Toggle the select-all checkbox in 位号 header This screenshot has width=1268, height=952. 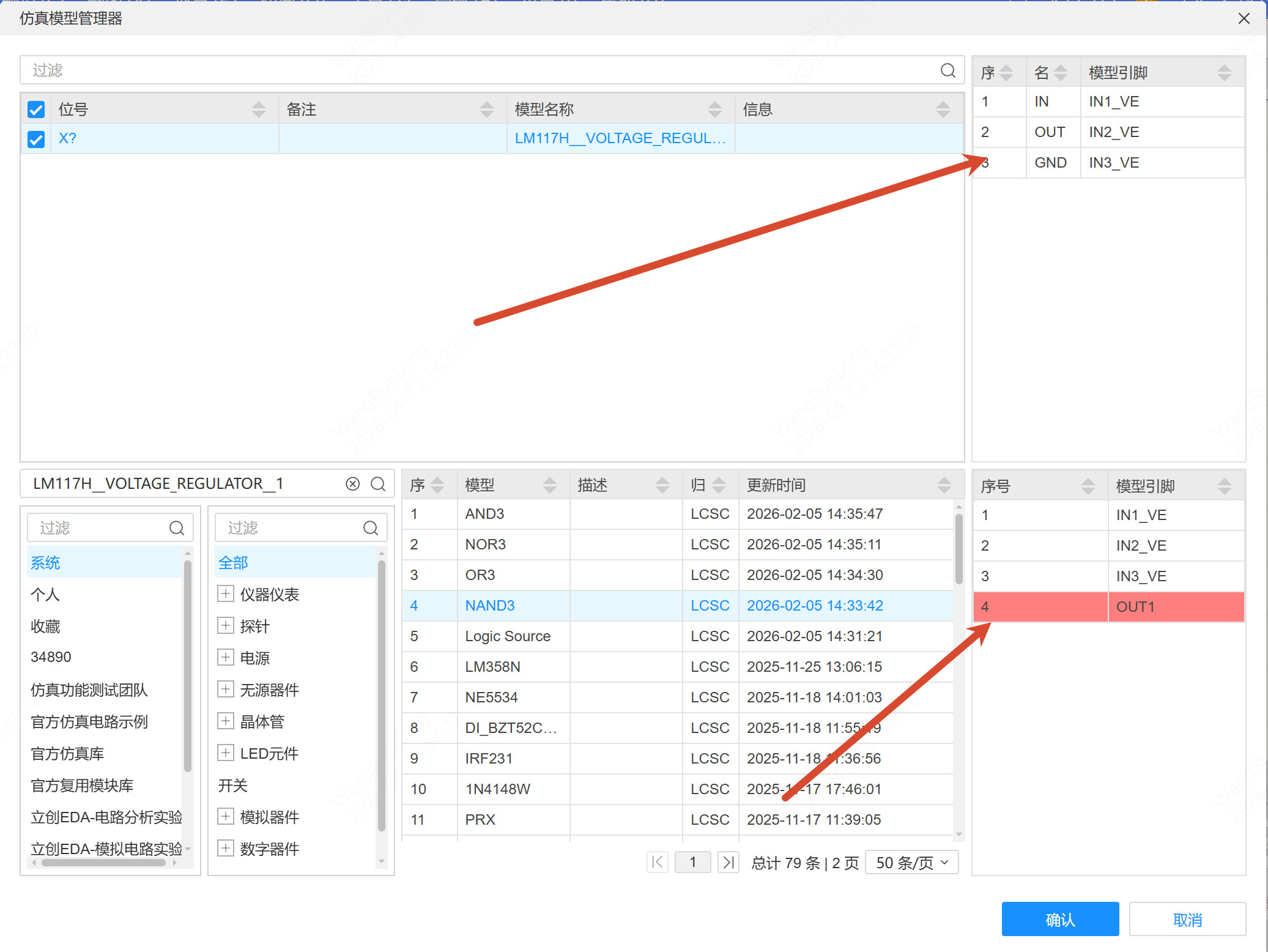[36, 110]
